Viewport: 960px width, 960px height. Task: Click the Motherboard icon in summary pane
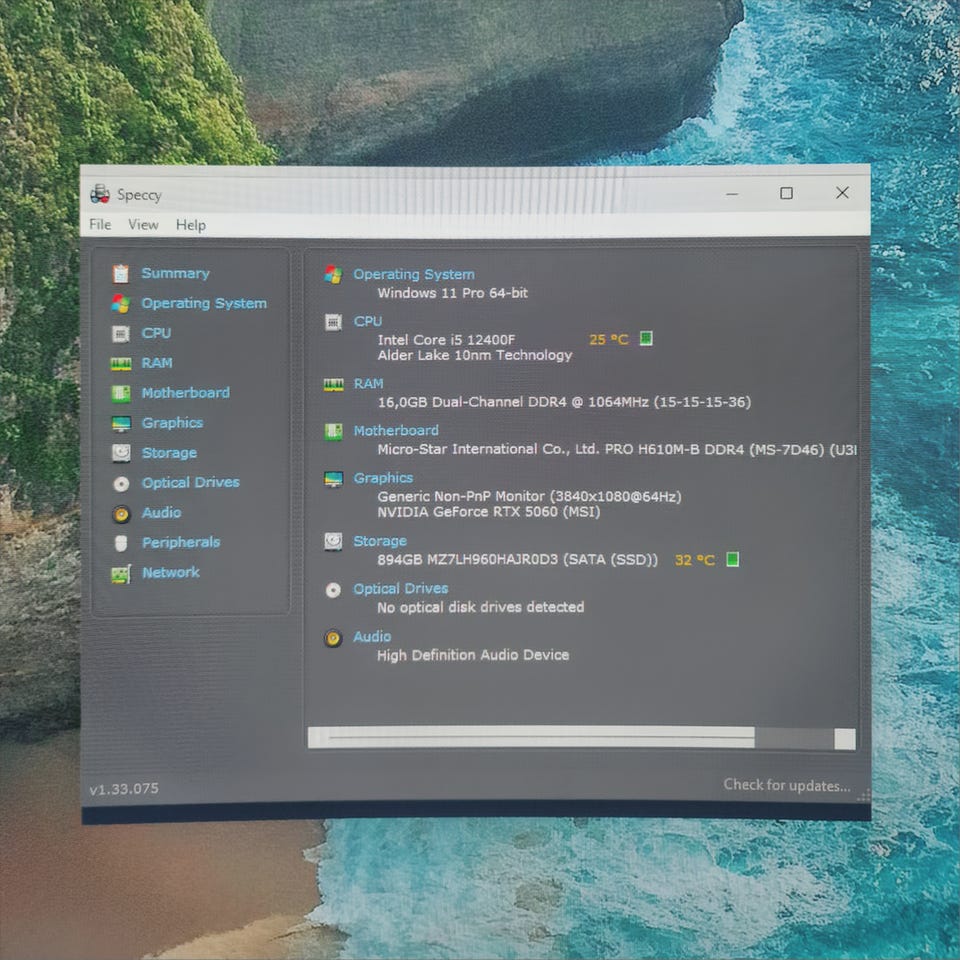333,432
